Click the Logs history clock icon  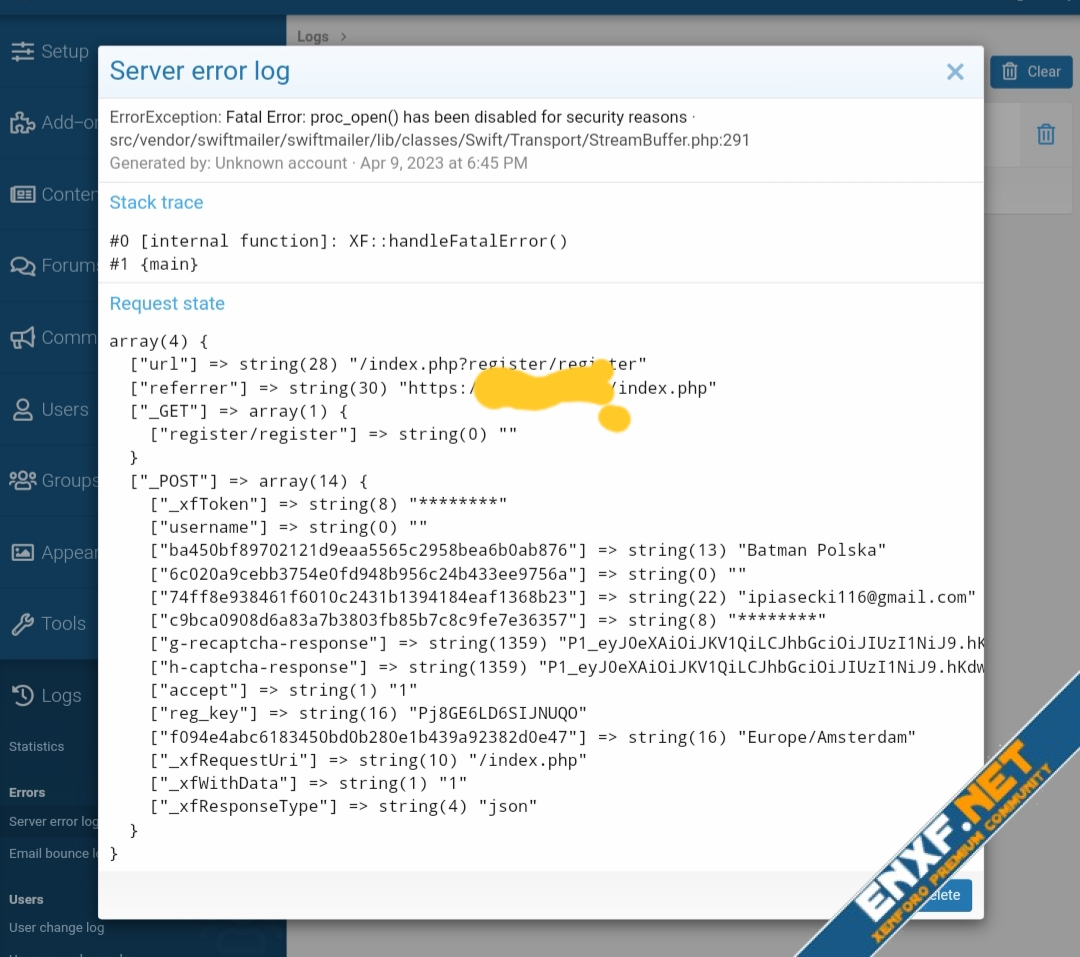pyautogui.click(x=22, y=696)
